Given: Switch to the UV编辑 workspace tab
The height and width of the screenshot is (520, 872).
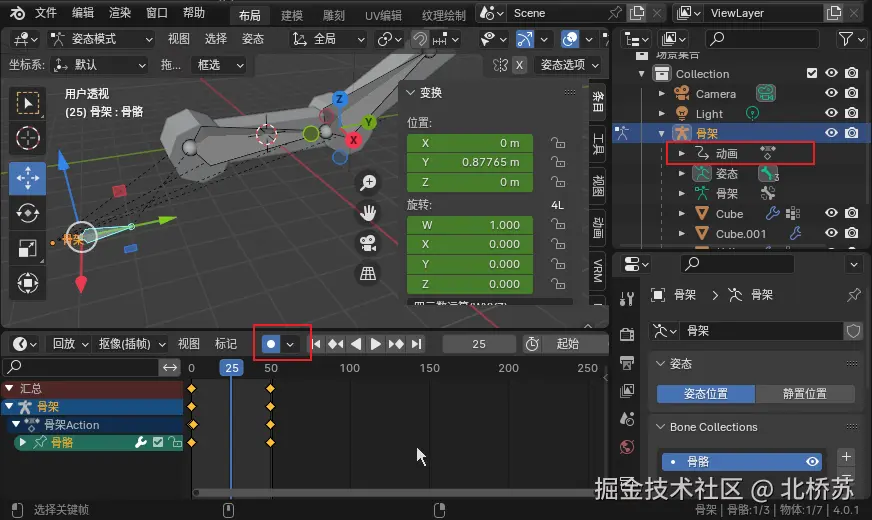Looking at the screenshot, I should coord(383,16).
